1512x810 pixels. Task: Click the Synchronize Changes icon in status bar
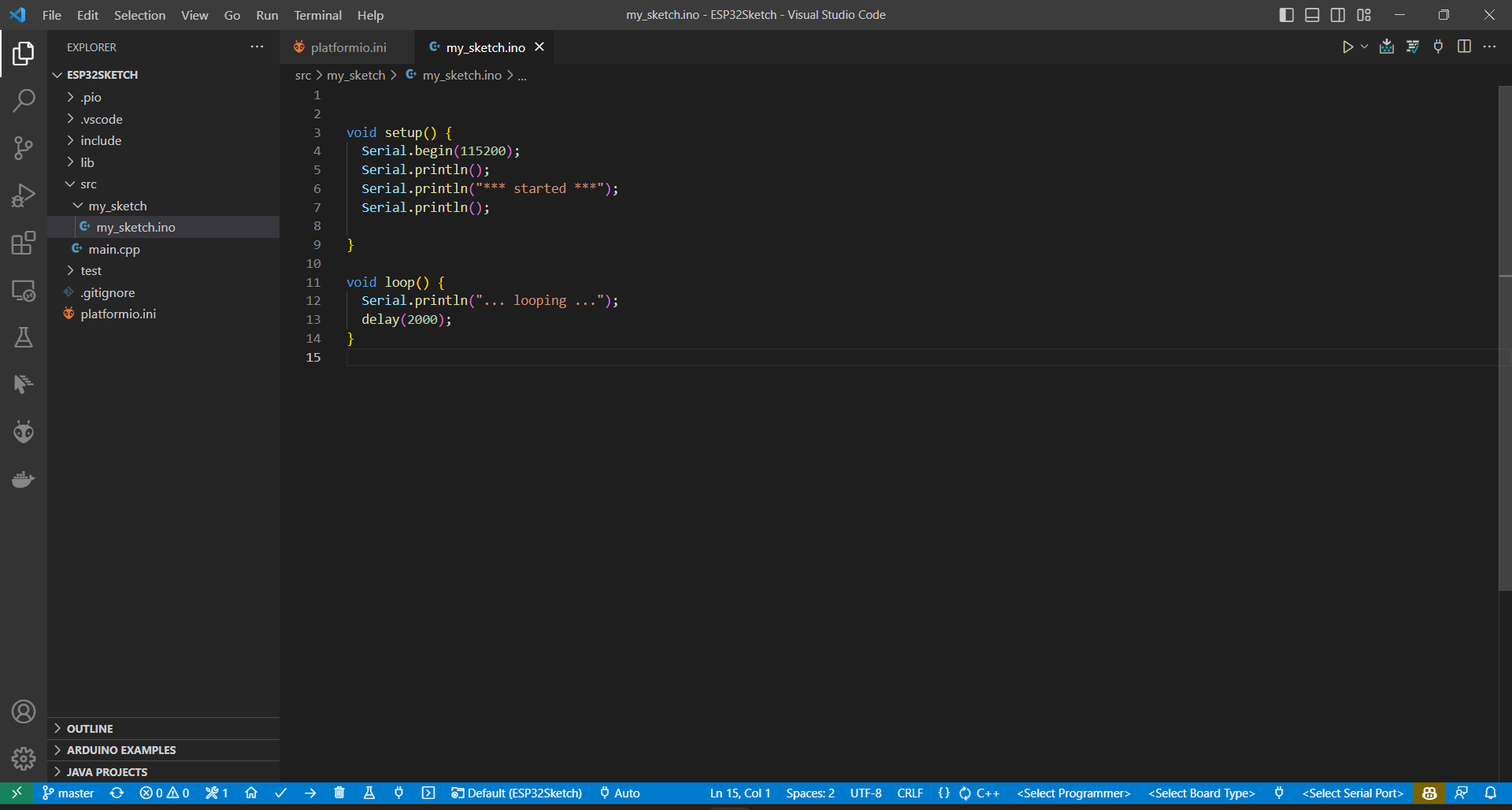coord(117,793)
